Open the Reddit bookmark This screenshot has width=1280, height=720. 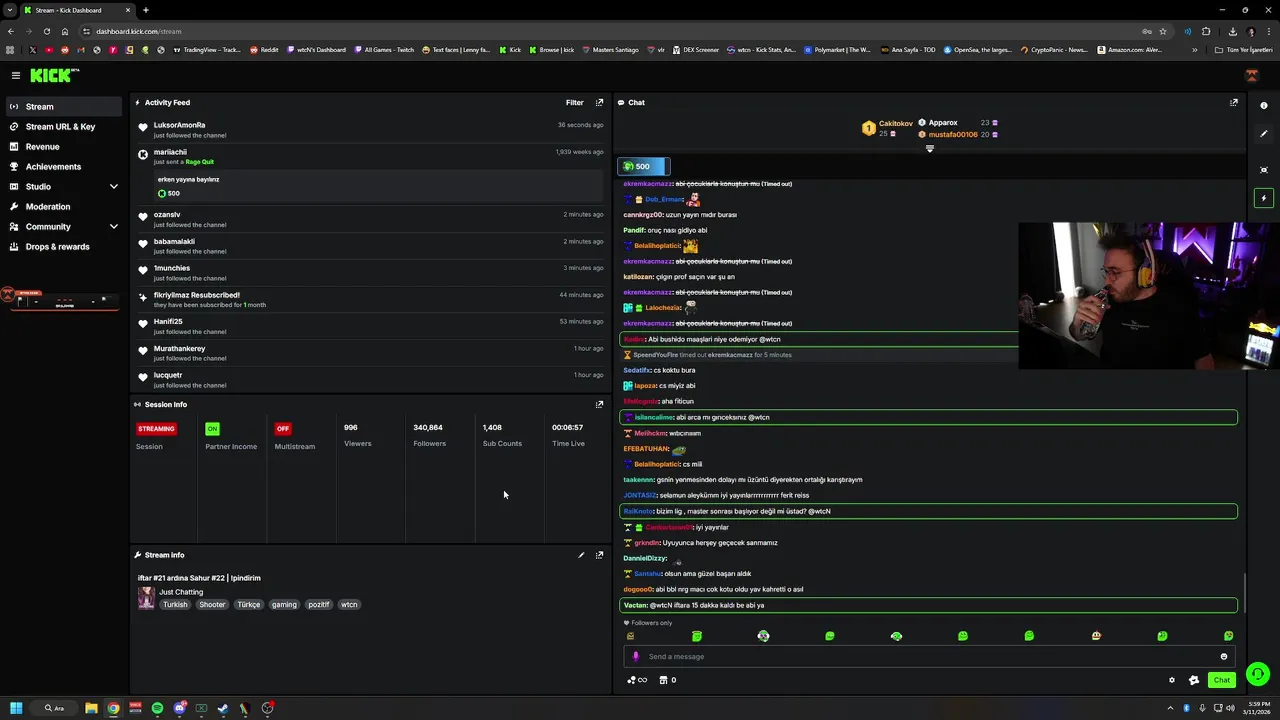coord(264,50)
